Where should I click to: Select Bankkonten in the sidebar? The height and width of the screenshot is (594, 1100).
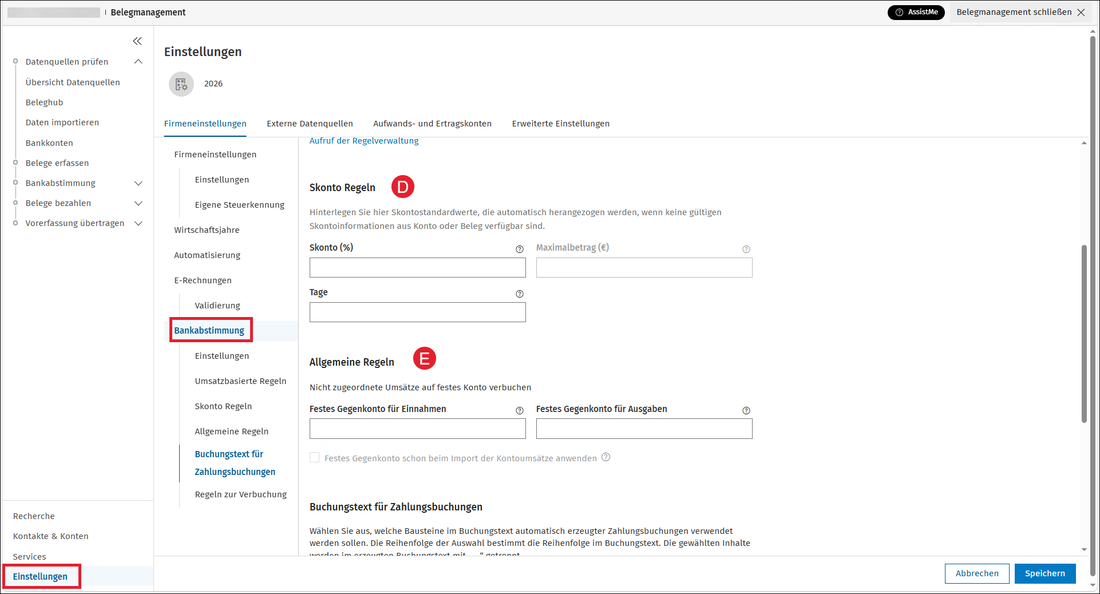tap(49, 143)
